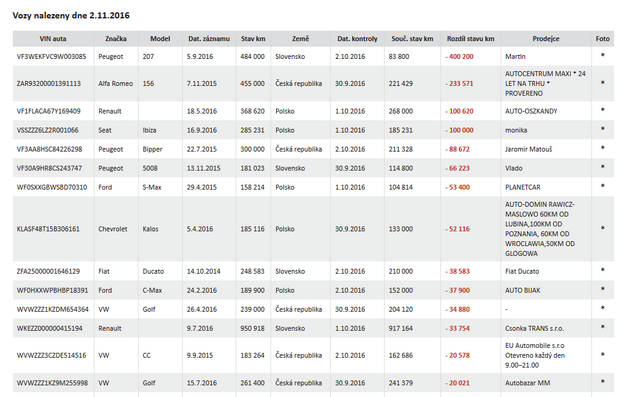Open the photo star for Alfa Romeo 156
The height and width of the screenshot is (397, 630).
tap(602, 83)
